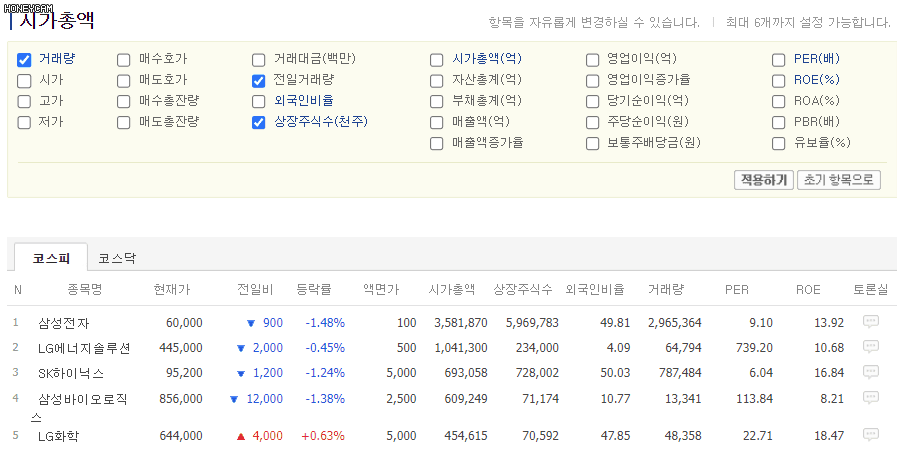Switch to the 코스닥 tab
897x457 pixels.
[x=117, y=258]
